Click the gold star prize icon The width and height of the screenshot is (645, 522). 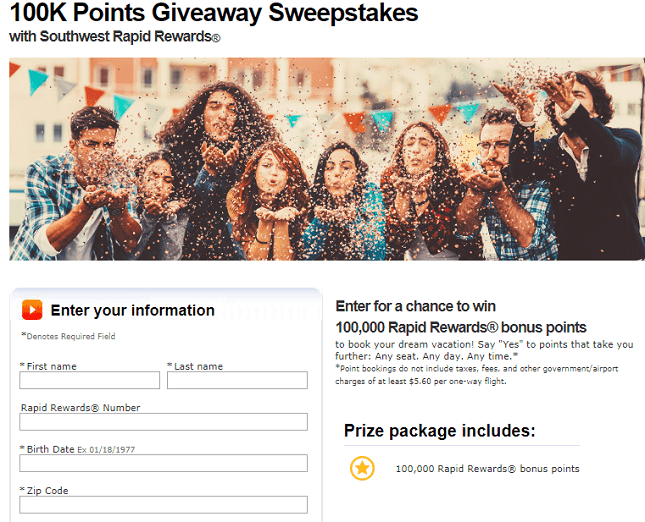click(x=362, y=468)
